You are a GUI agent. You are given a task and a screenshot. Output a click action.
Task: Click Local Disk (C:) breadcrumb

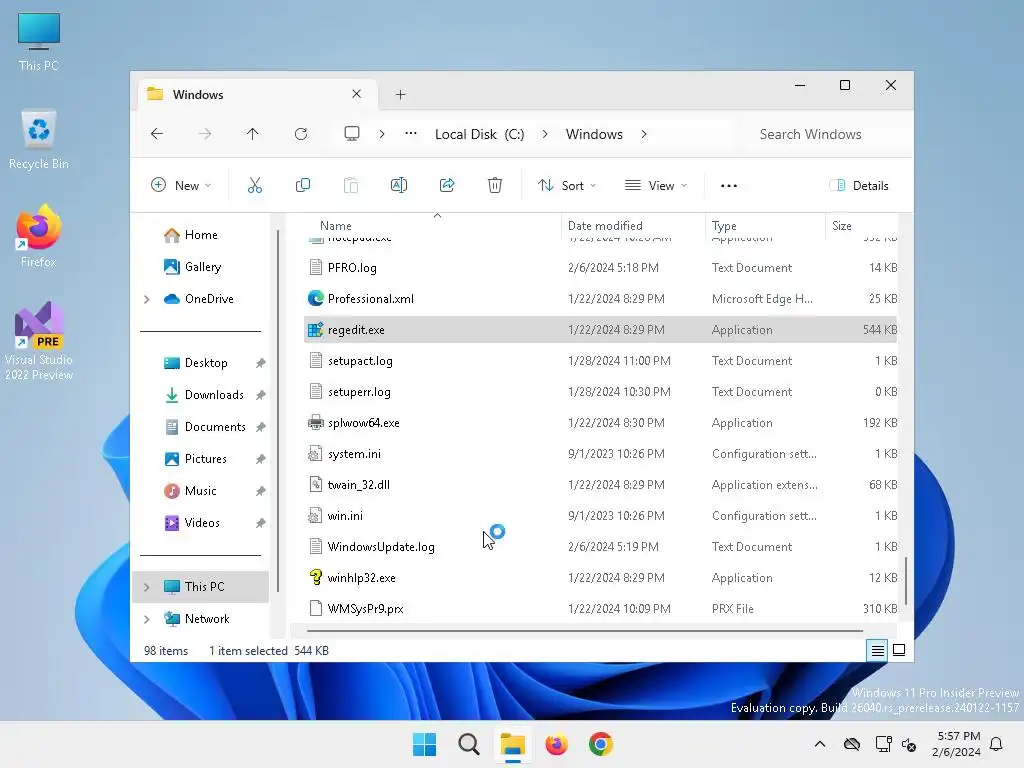(479, 134)
